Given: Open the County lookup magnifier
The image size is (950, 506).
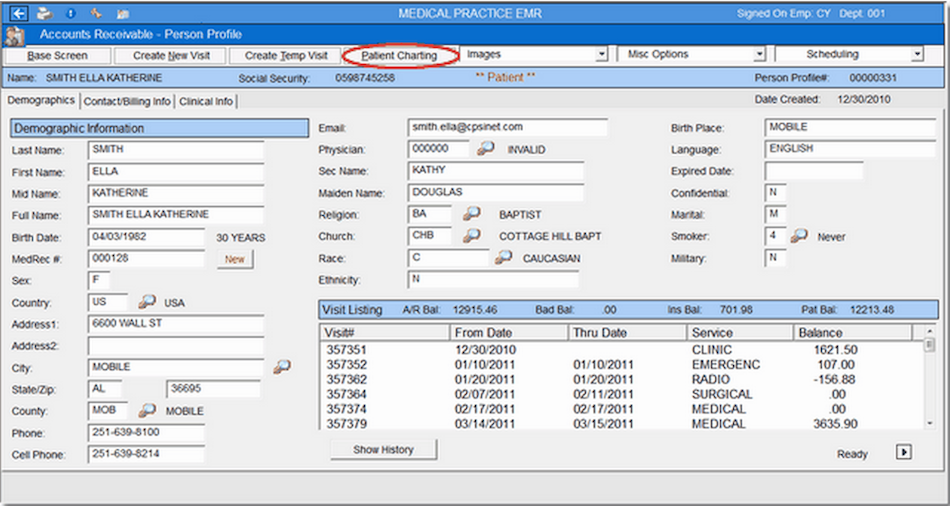Looking at the screenshot, I should (x=147, y=411).
